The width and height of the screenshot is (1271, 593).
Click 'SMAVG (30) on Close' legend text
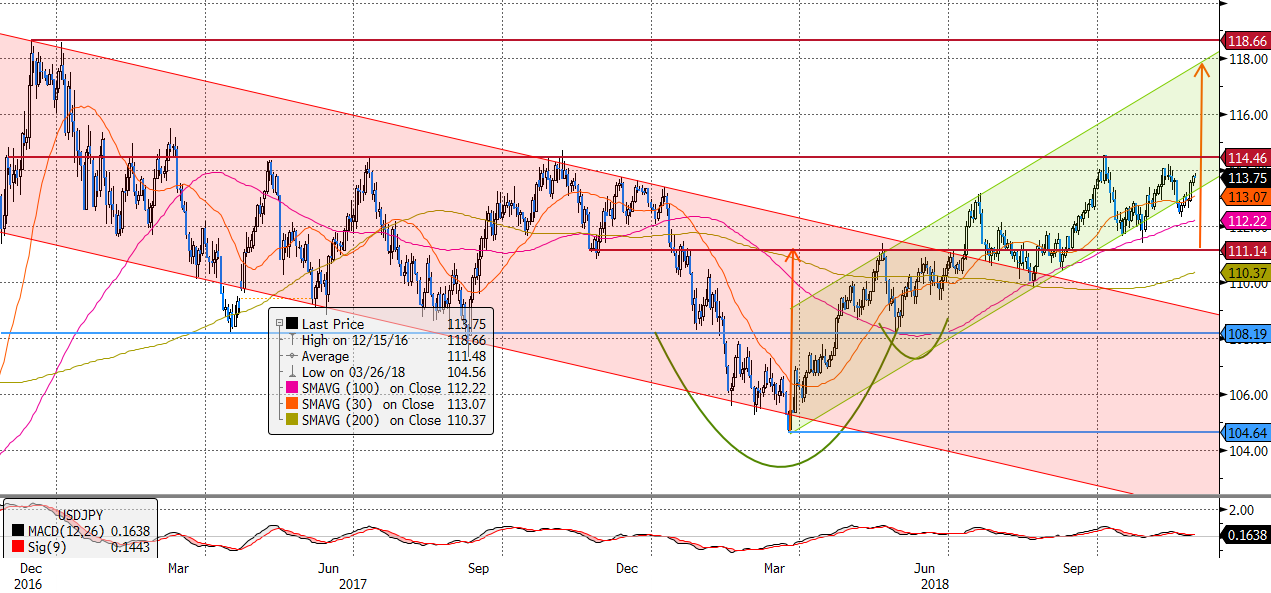pos(368,404)
